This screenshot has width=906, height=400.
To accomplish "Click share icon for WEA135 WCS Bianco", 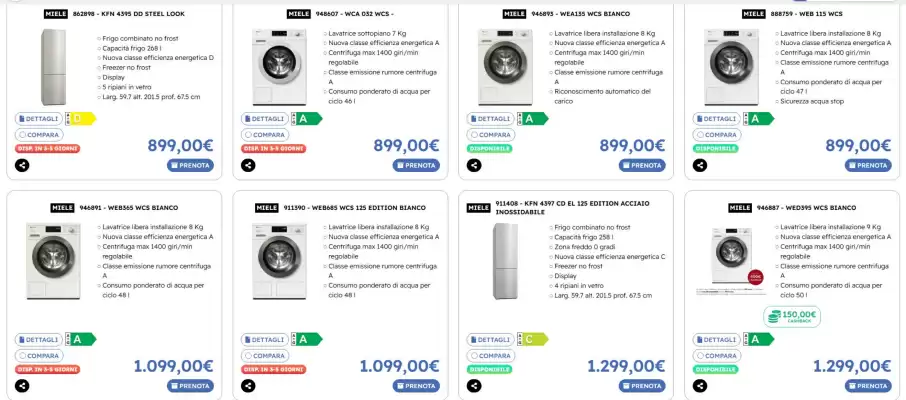I will pos(473,166).
